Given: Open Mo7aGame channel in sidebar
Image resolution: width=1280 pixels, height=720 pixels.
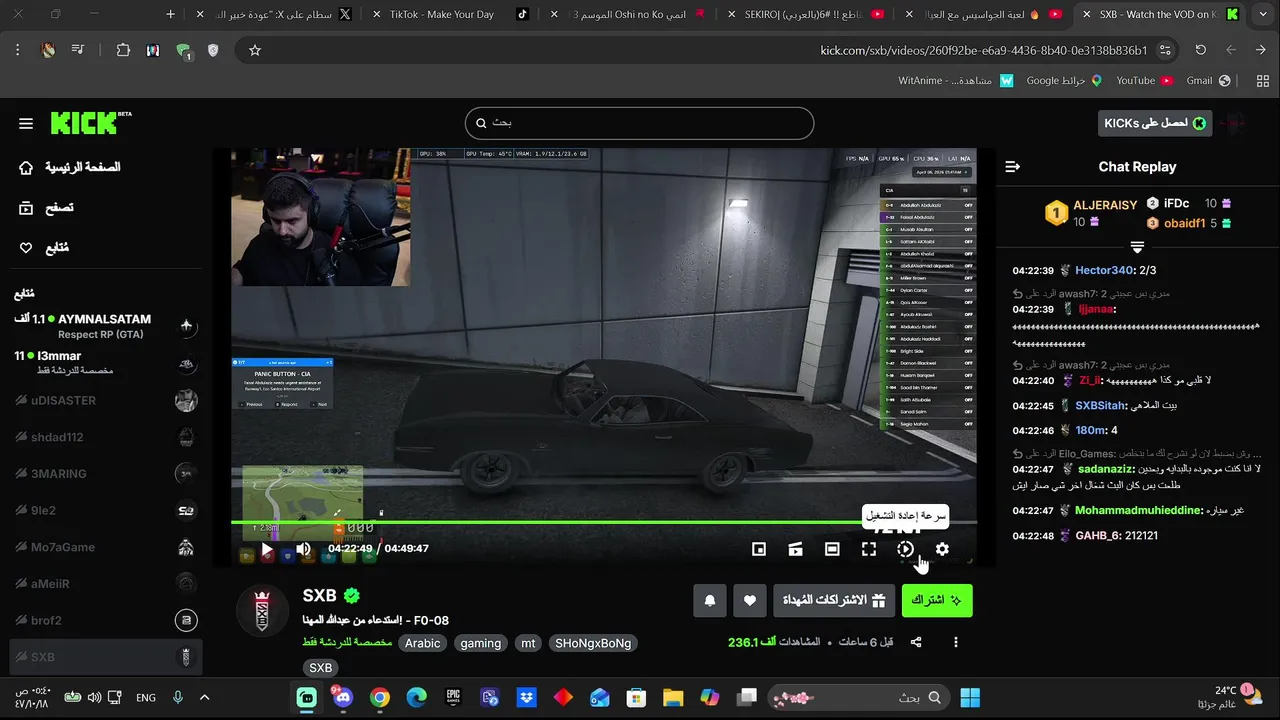Looking at the screenshot, I should (105, 547).
